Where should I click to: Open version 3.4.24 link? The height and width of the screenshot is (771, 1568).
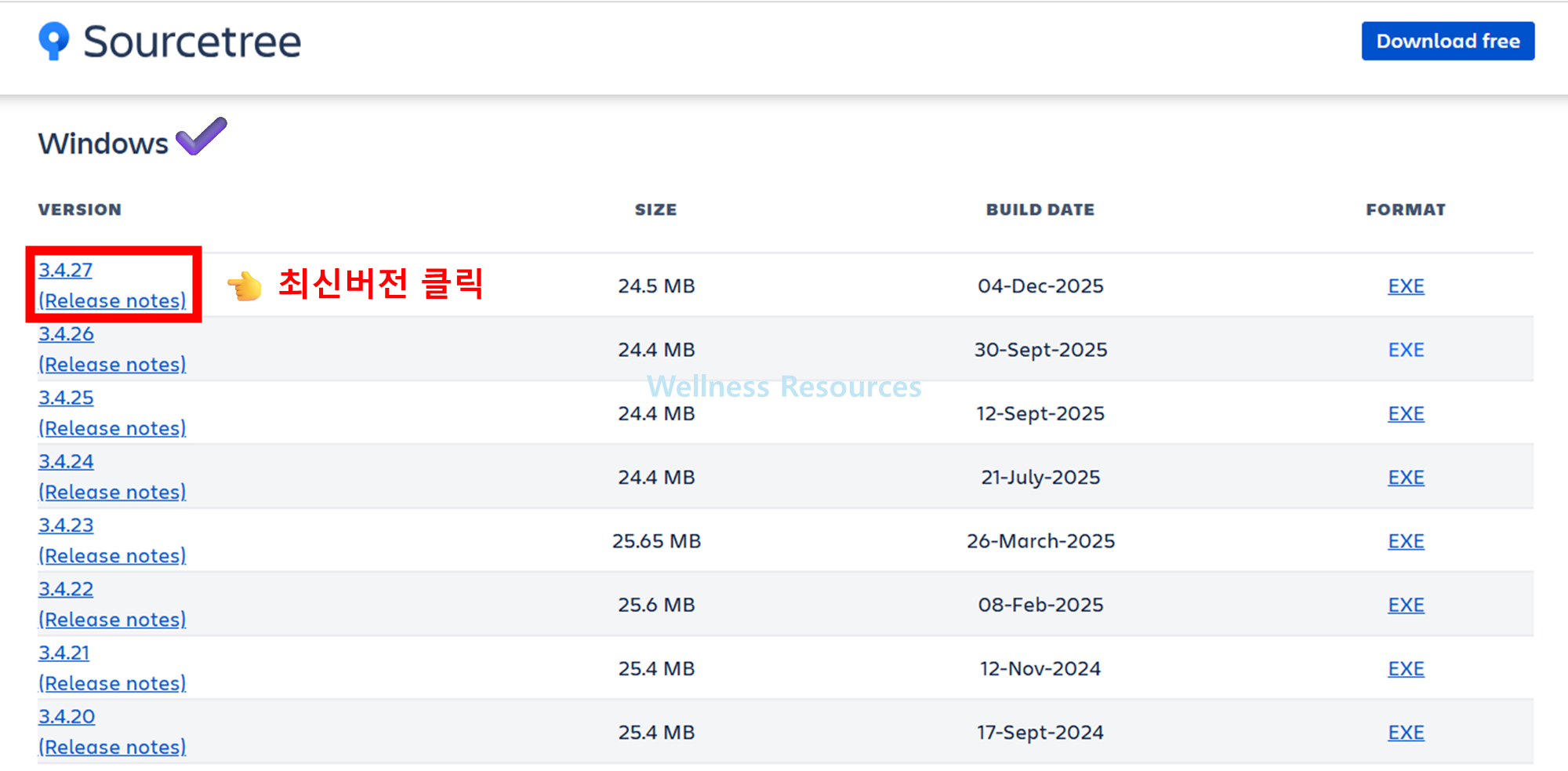67,461
